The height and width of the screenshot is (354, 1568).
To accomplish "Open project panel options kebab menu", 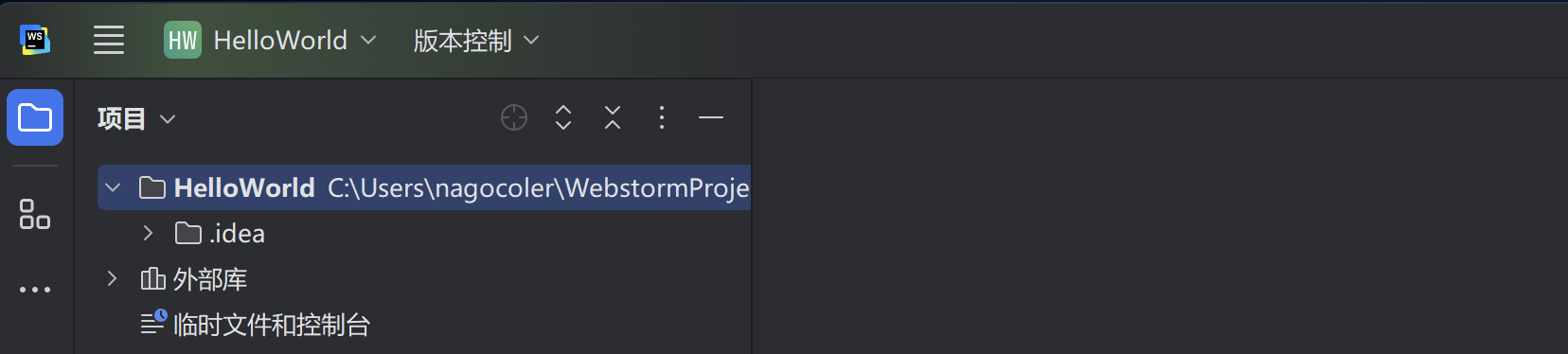I will [662, 117].
